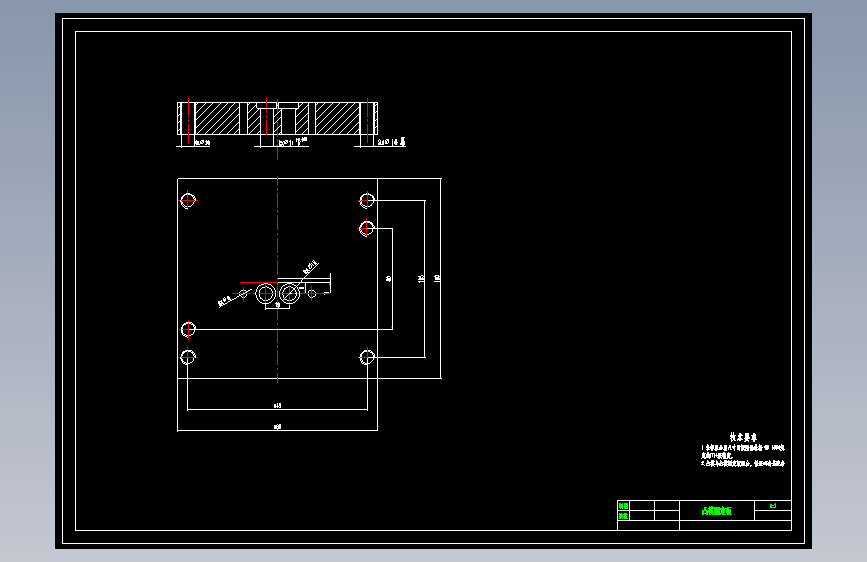Click the innermost vertical dimension value right of plan view
This screenshot has height=562, width=867.
[389, 278]
